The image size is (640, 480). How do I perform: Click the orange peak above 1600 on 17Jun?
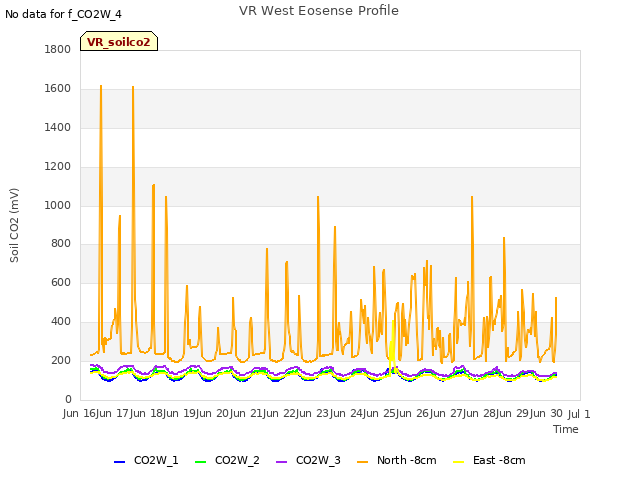coord(133,87)
